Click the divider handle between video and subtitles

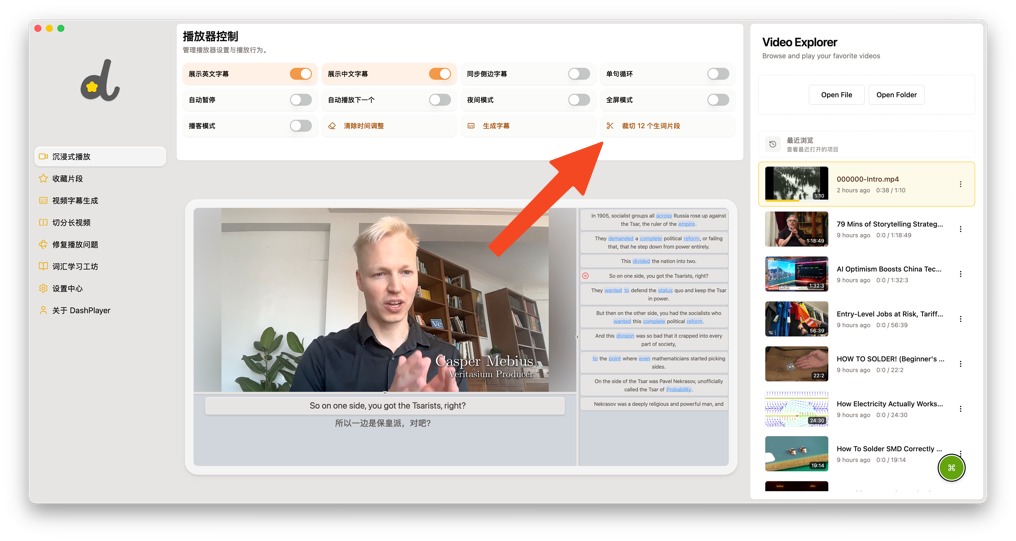coord(578,337)
